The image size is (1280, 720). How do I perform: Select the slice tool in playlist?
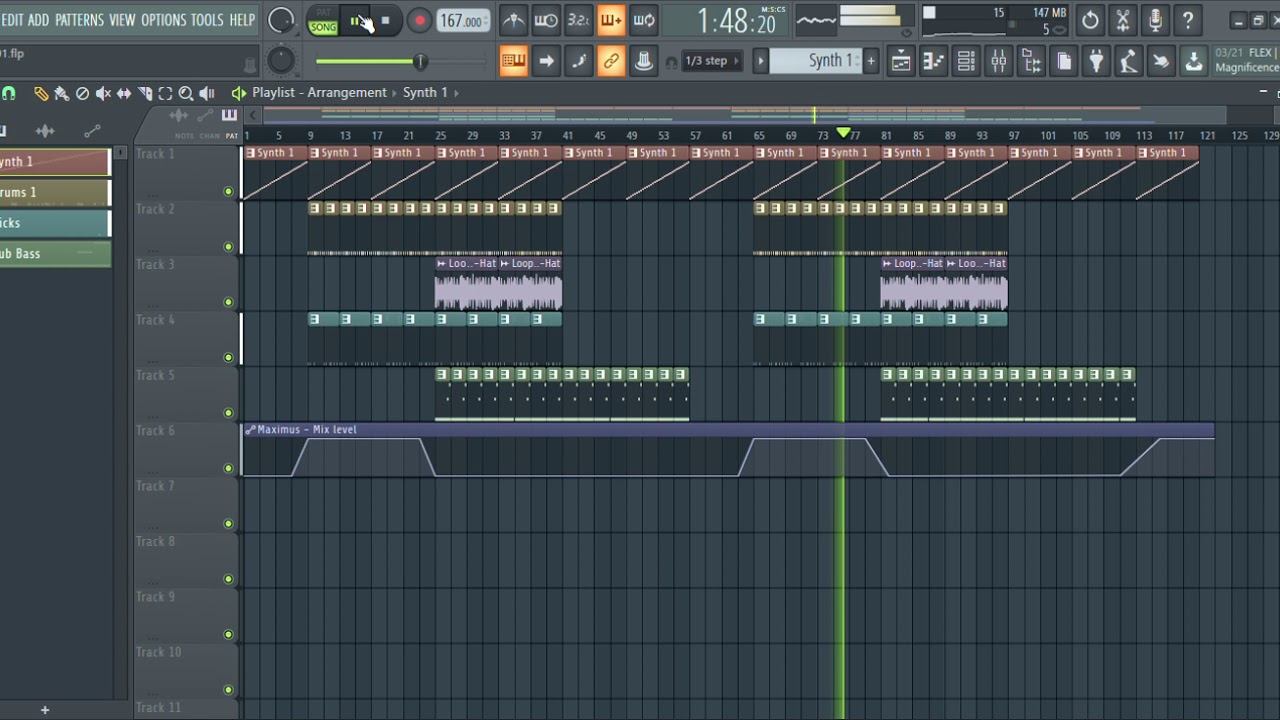click(x=144, y=93)
